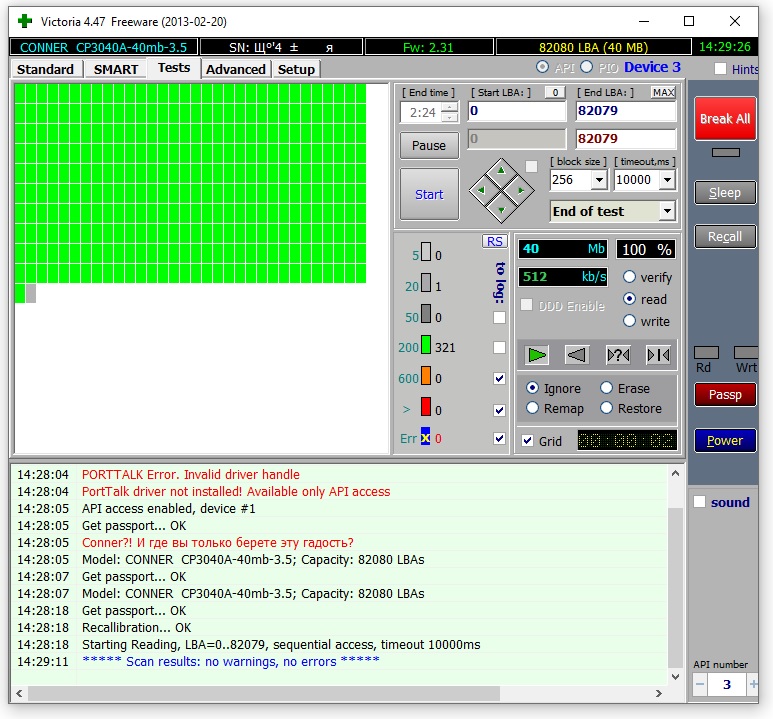Click the blue Err X block icon
Image resolution: width=773 pixels, height=719 pixels.
click(425, 437)
